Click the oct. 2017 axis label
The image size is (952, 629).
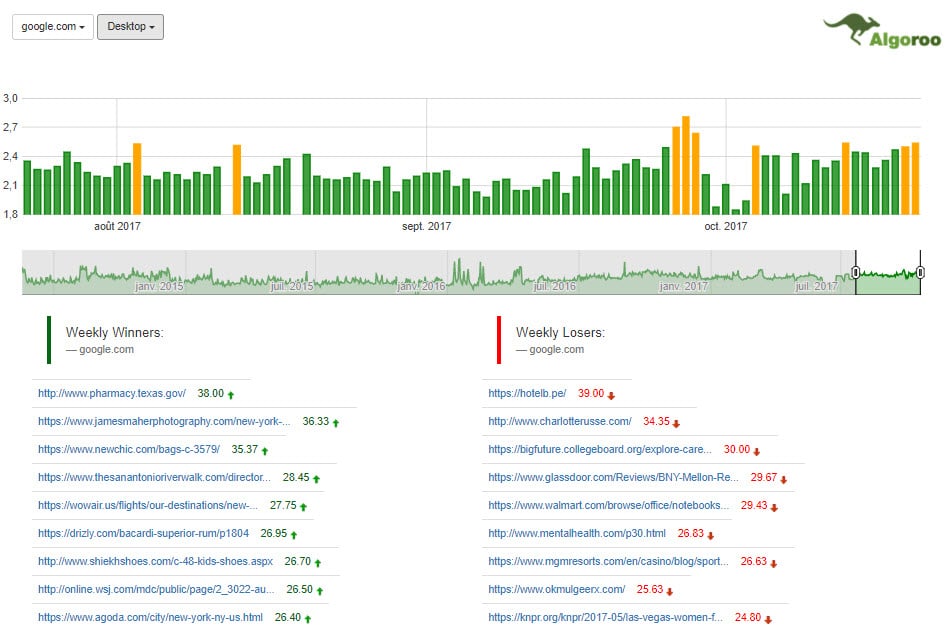click(726, 226)
